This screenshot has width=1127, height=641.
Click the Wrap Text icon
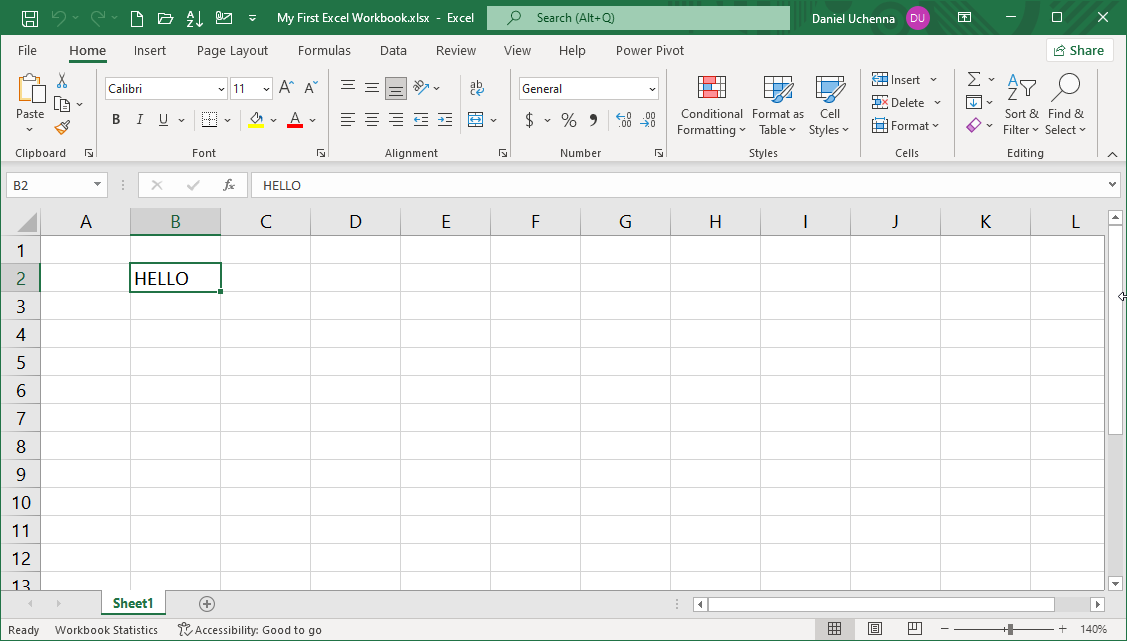(x=477, y=88)
